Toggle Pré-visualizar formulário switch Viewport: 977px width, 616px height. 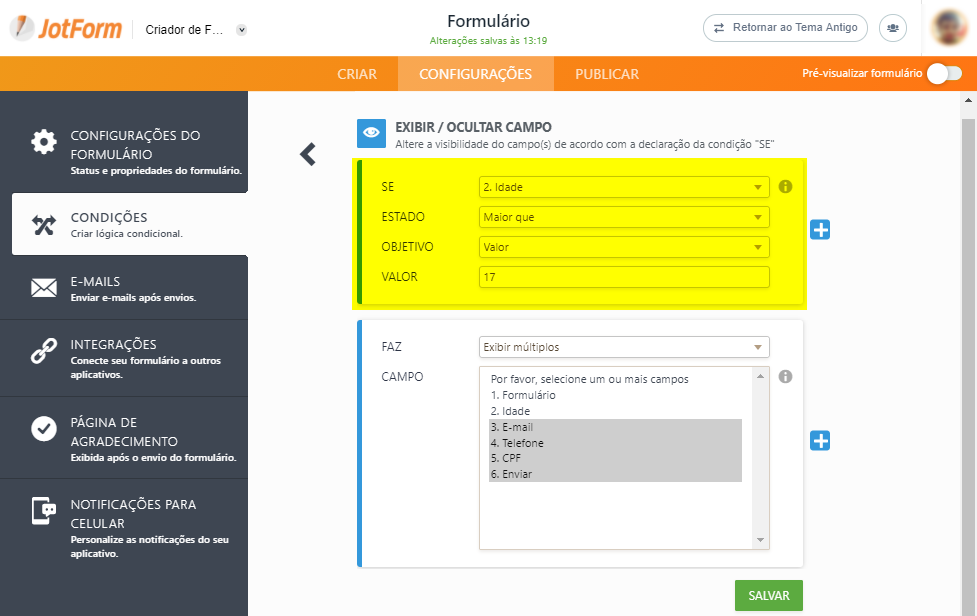(x=943, y=74)
